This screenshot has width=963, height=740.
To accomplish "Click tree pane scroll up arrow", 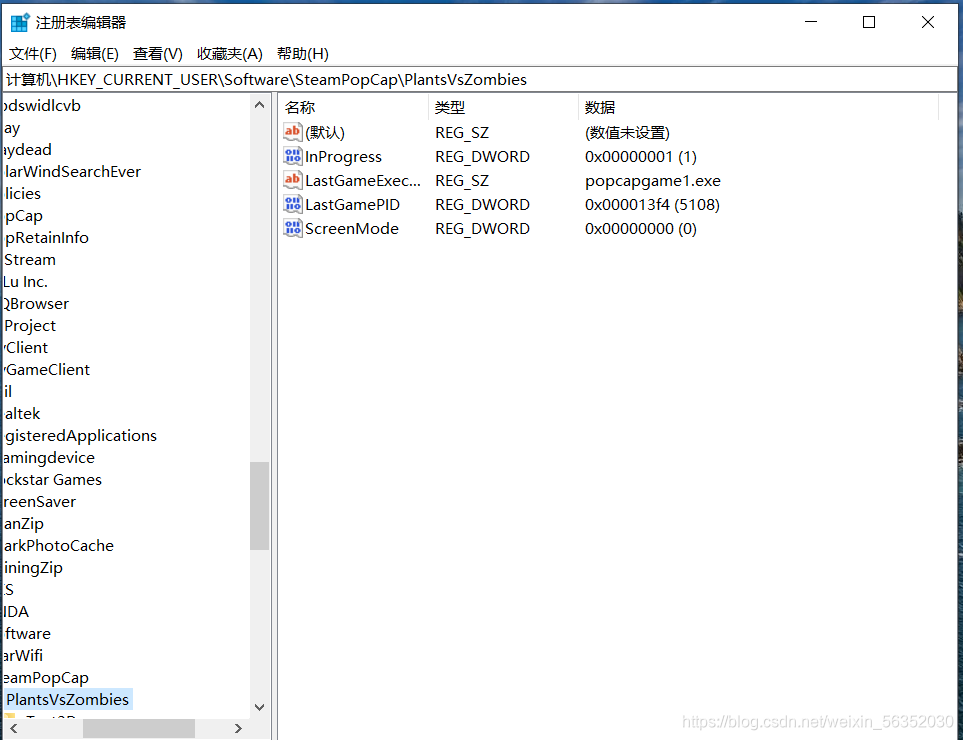I will 260,105.
